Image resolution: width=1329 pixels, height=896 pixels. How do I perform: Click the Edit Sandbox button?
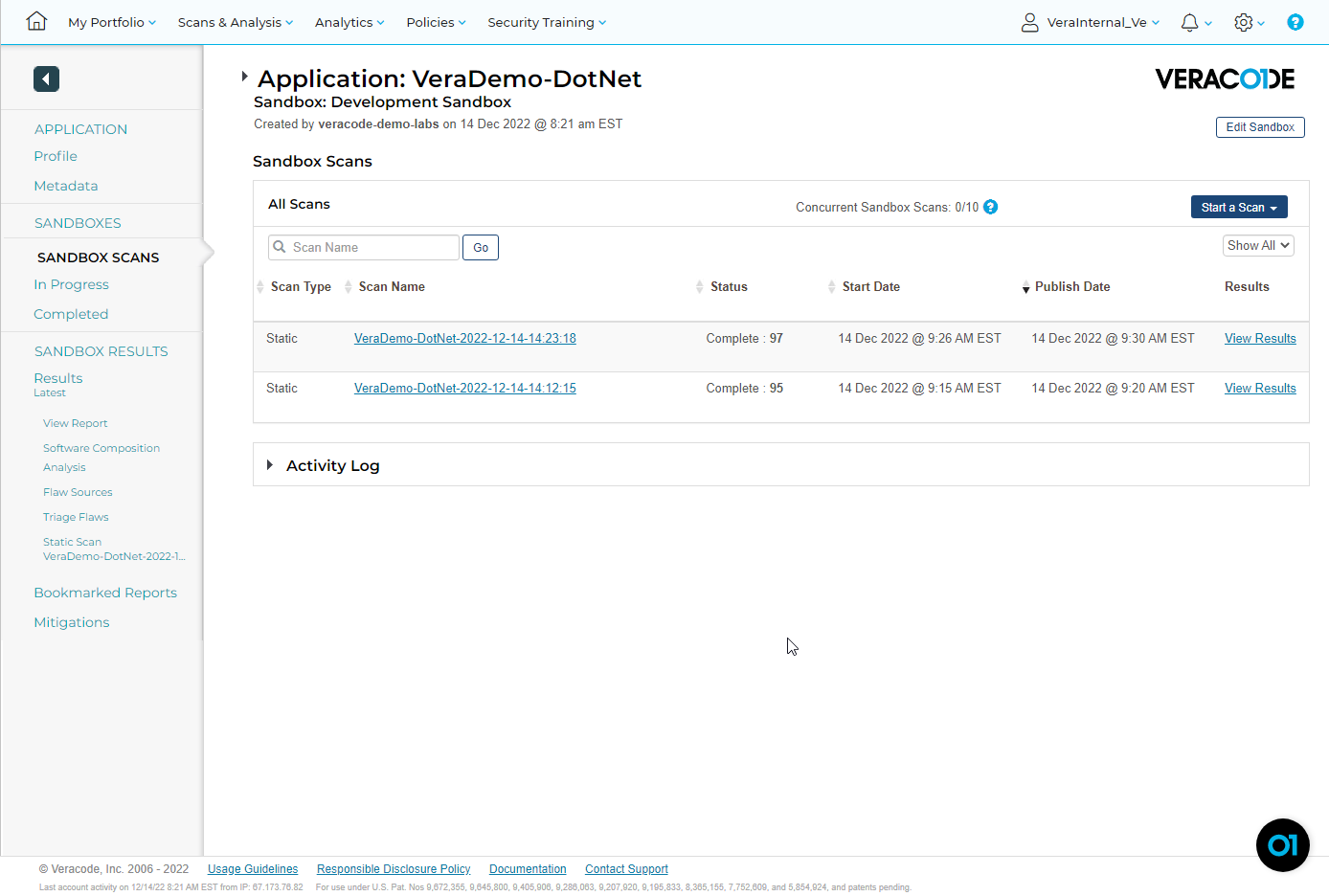1260,127
